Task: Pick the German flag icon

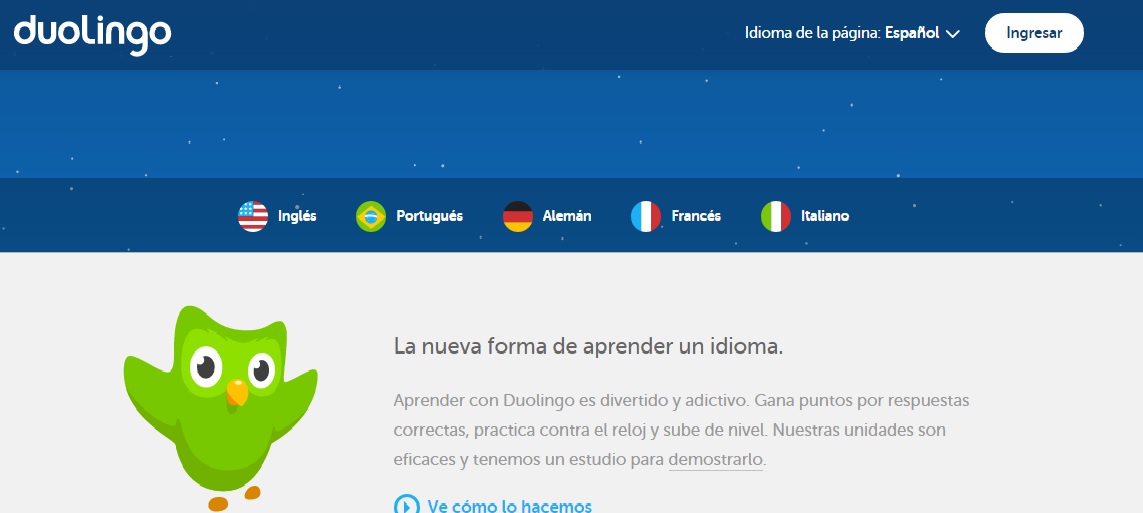Action: pyautogui.click(x=517, y=216)
